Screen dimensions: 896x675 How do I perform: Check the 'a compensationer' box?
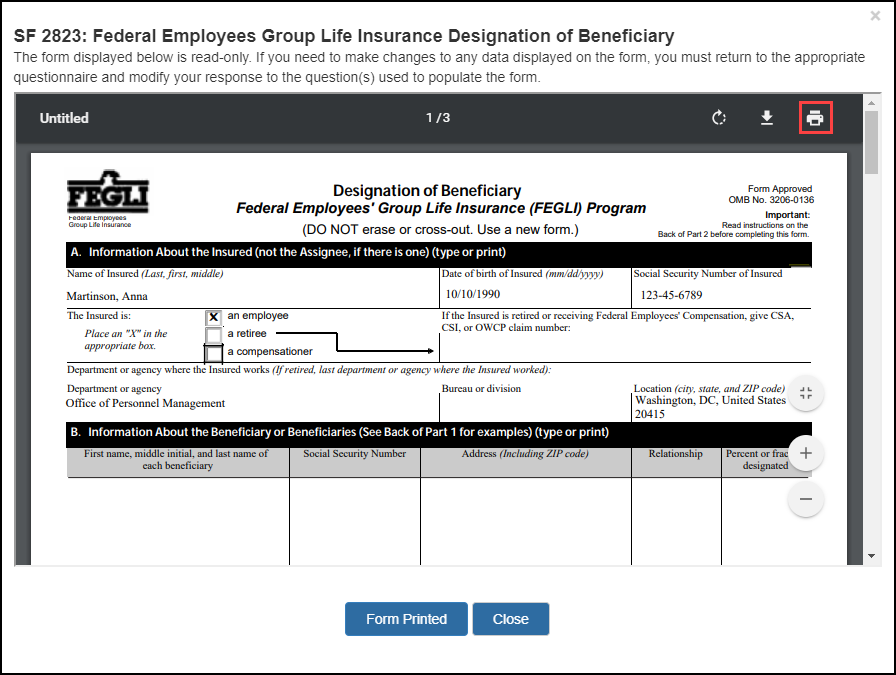point(213,353)
